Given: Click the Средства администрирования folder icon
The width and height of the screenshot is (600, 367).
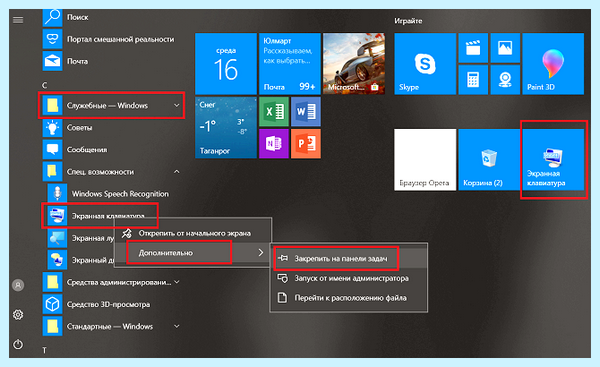Looking at the screenshot, I should coord(52,282).
